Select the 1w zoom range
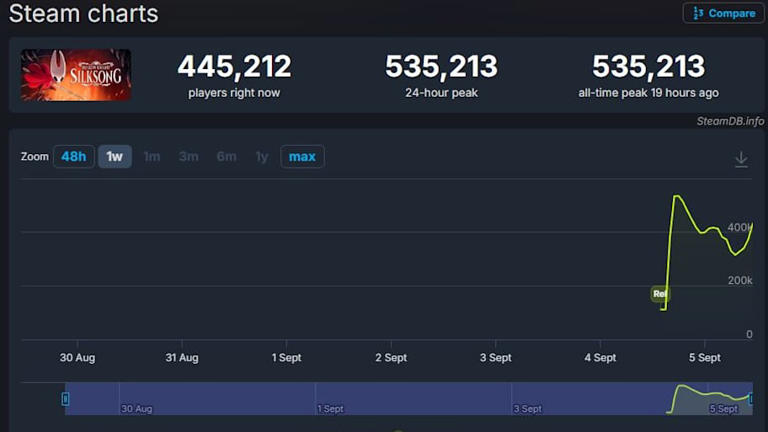The image size is (768, 432). (x=115, y=157)
